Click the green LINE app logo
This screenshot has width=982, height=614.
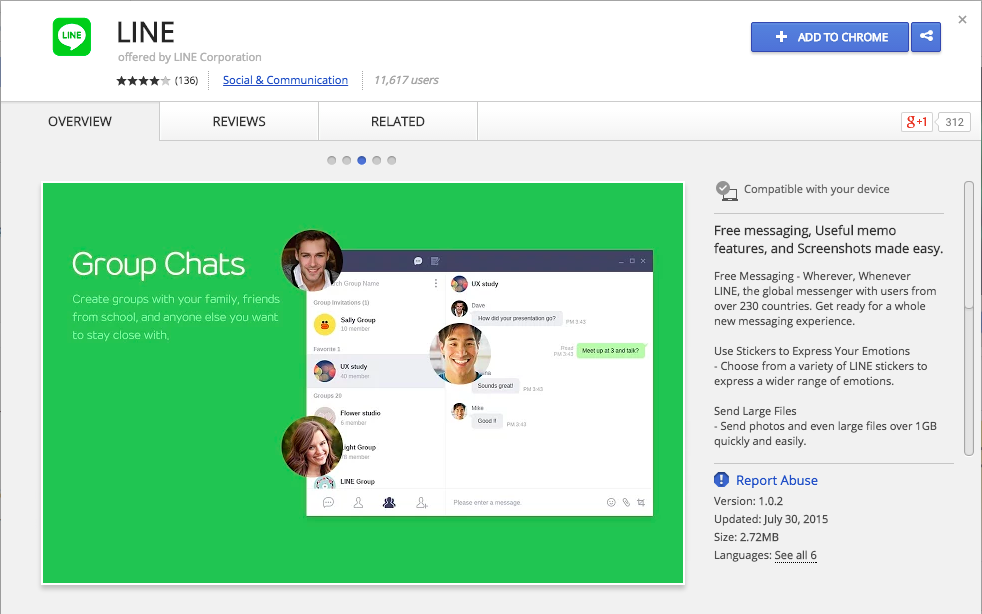(71, 36)
